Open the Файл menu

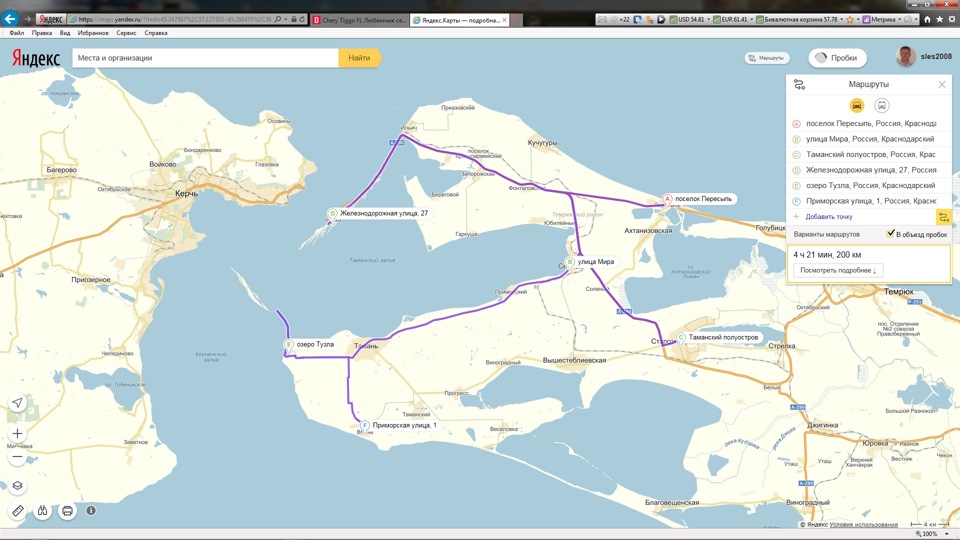[17, 33]
